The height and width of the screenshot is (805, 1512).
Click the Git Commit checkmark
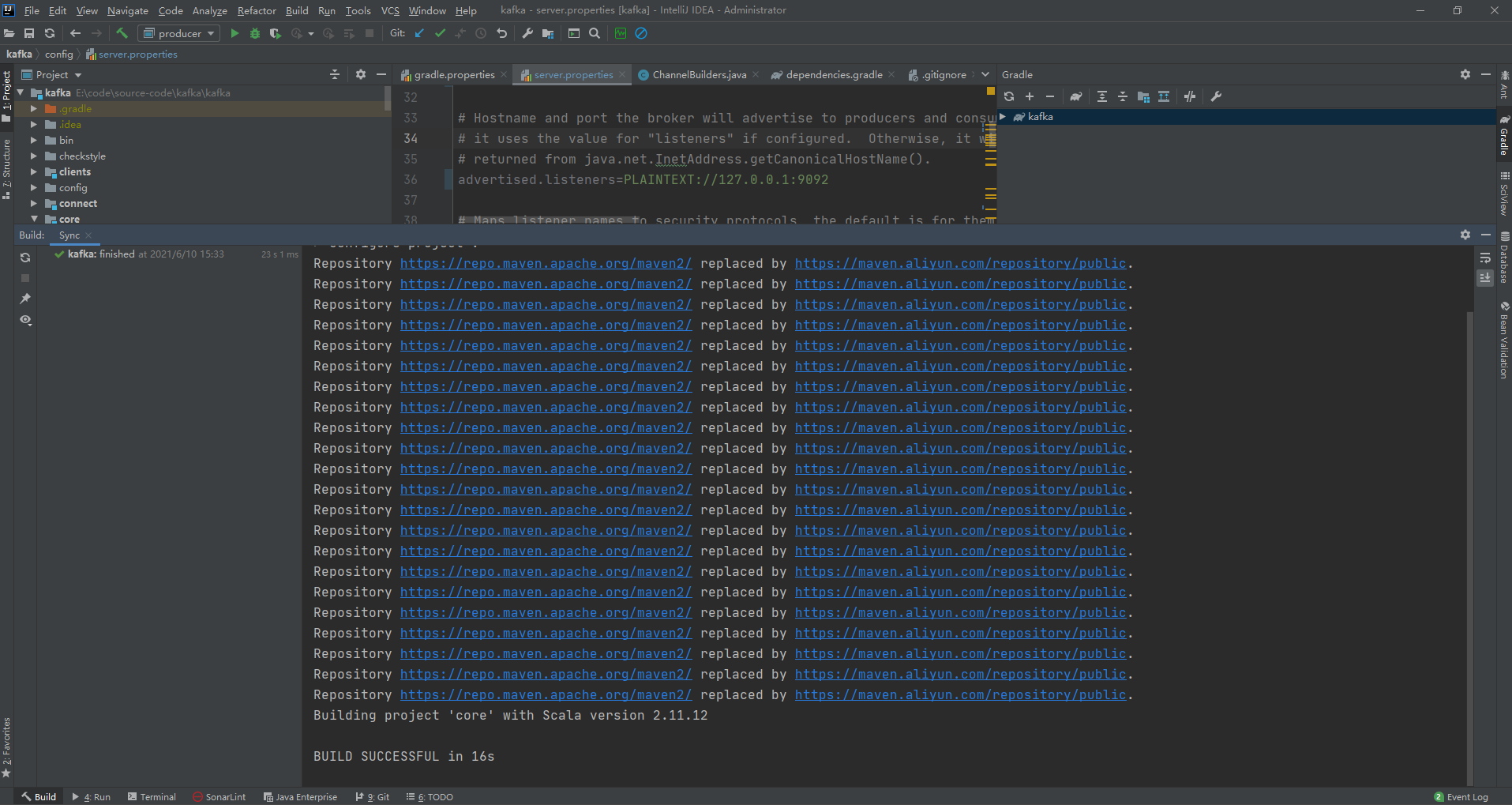coord(440,33)
